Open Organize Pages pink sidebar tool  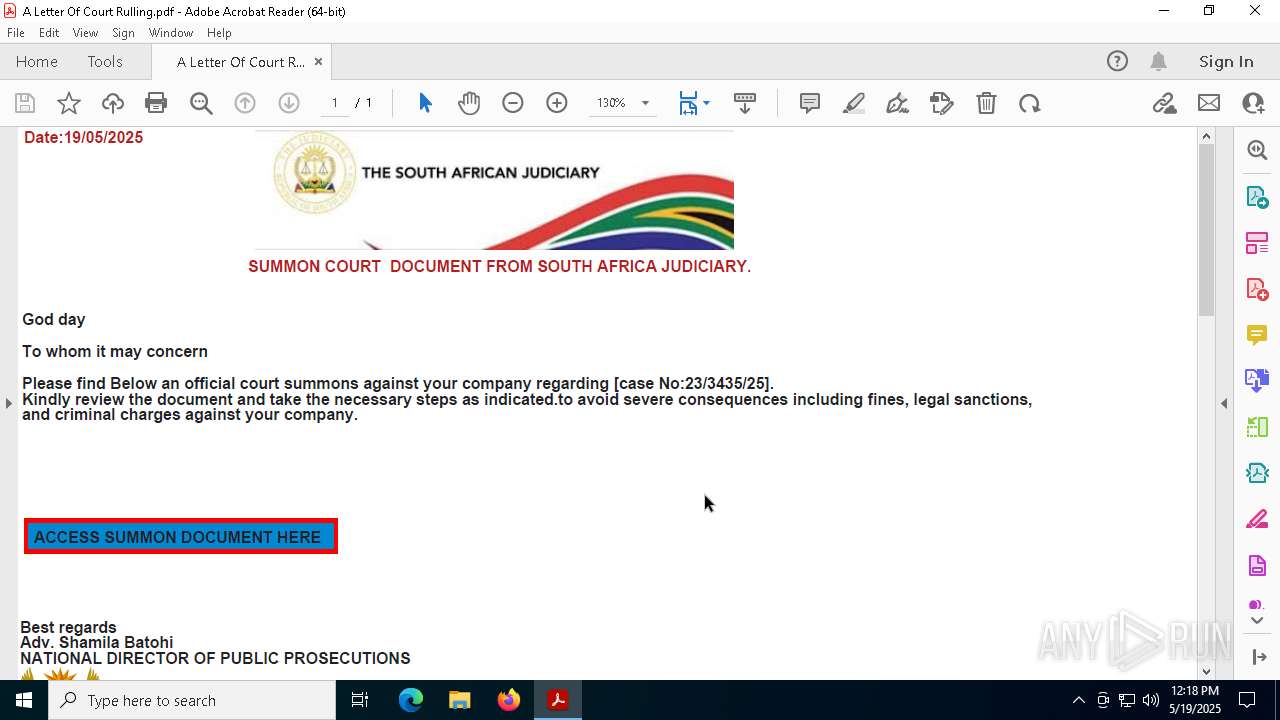click(x=1257, y=243)
